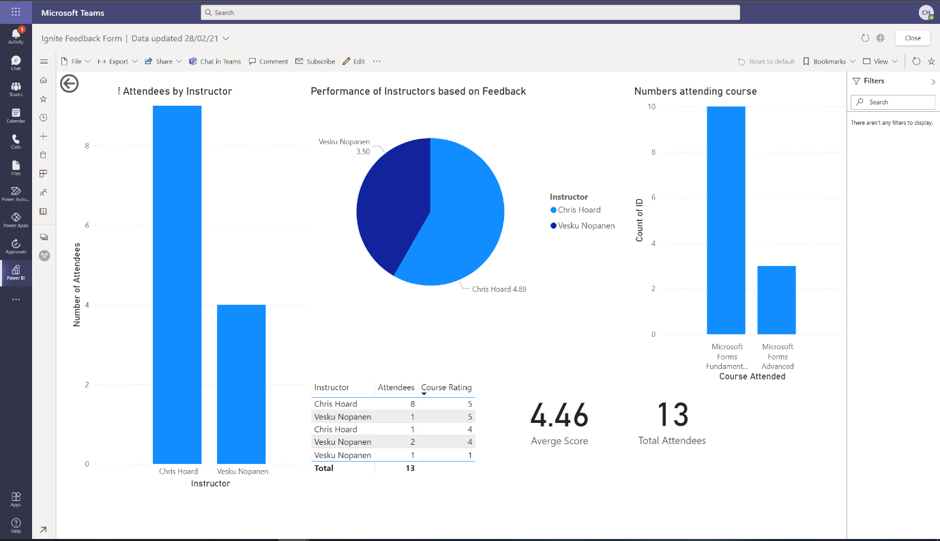Click the back arrow on the report
This screenshot has width=940, height=541.
[x=70, y=83]
